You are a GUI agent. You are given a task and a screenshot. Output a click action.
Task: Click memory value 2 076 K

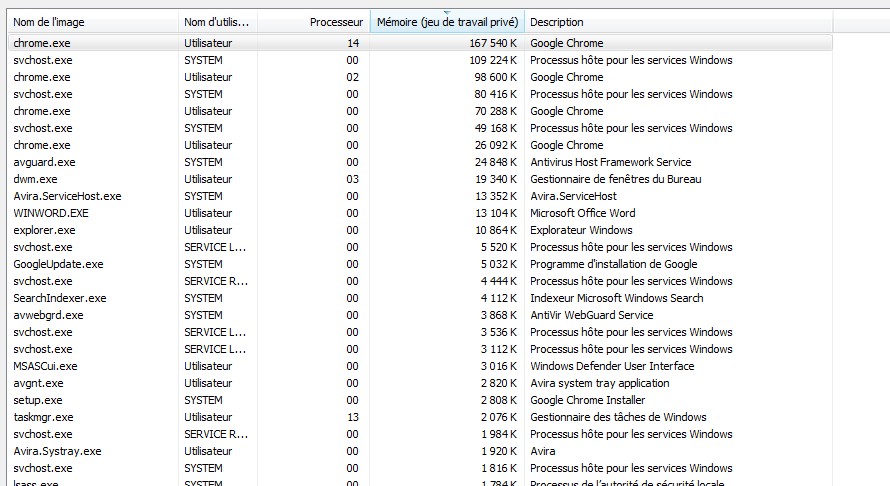point(499,417)
